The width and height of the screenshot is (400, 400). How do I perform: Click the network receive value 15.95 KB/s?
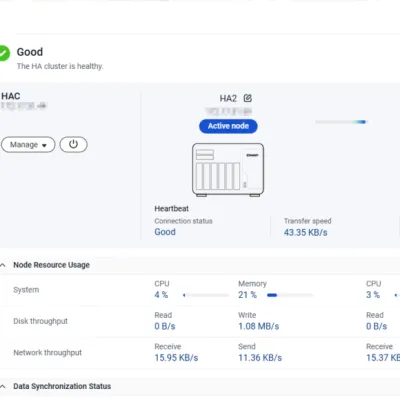click(x=176, y=358)
